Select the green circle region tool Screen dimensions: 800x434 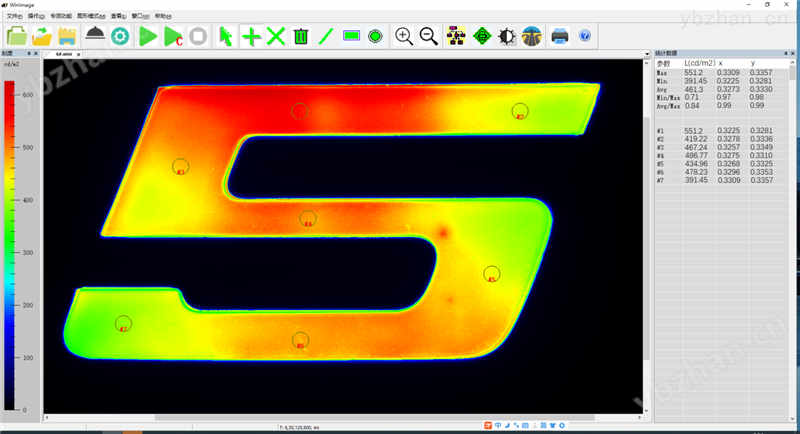[x=376, y=36]
